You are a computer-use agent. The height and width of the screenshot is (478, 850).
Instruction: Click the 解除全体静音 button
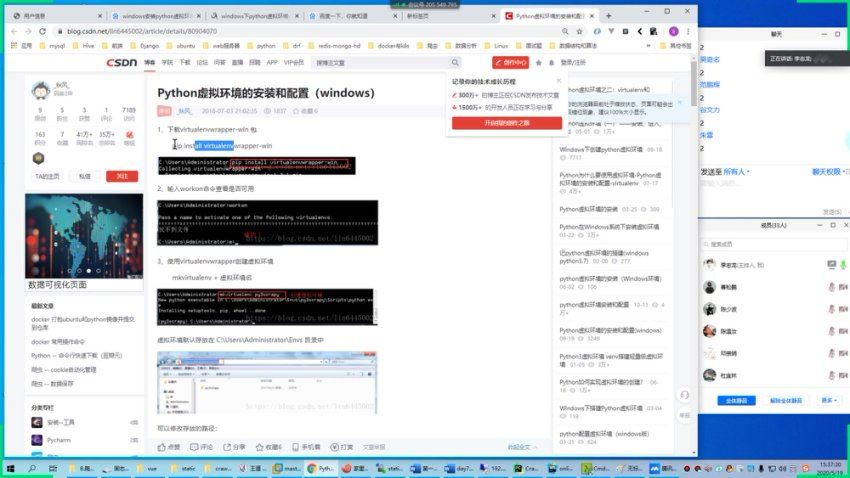[x=785, y=401]
